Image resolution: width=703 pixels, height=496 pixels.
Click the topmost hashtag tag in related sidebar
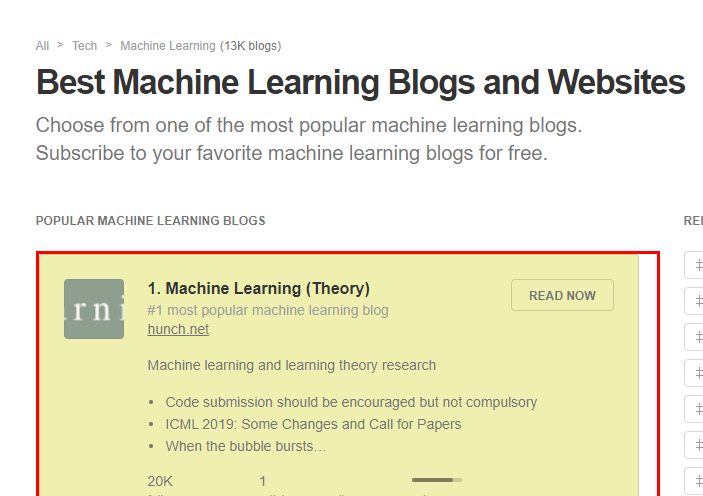tap(694, 265)
